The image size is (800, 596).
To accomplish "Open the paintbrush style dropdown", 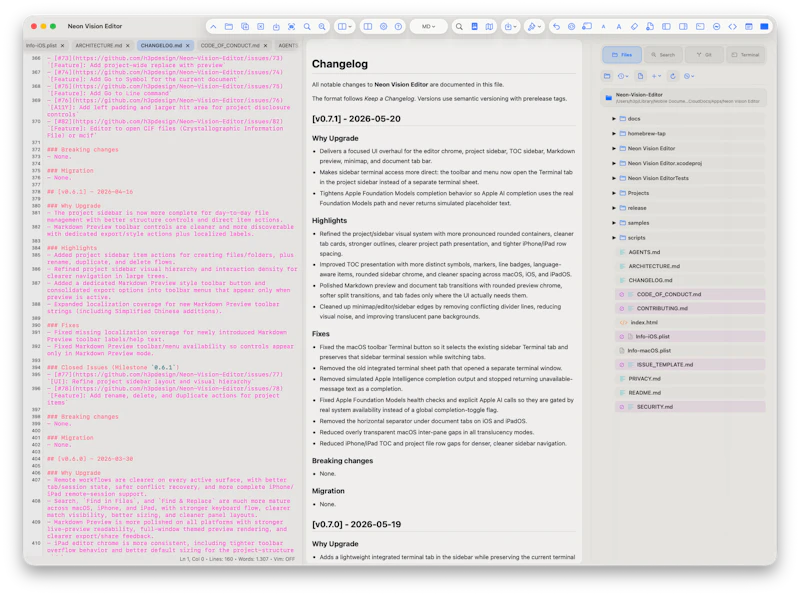I will pyautogui.click(x=534, y=27).
